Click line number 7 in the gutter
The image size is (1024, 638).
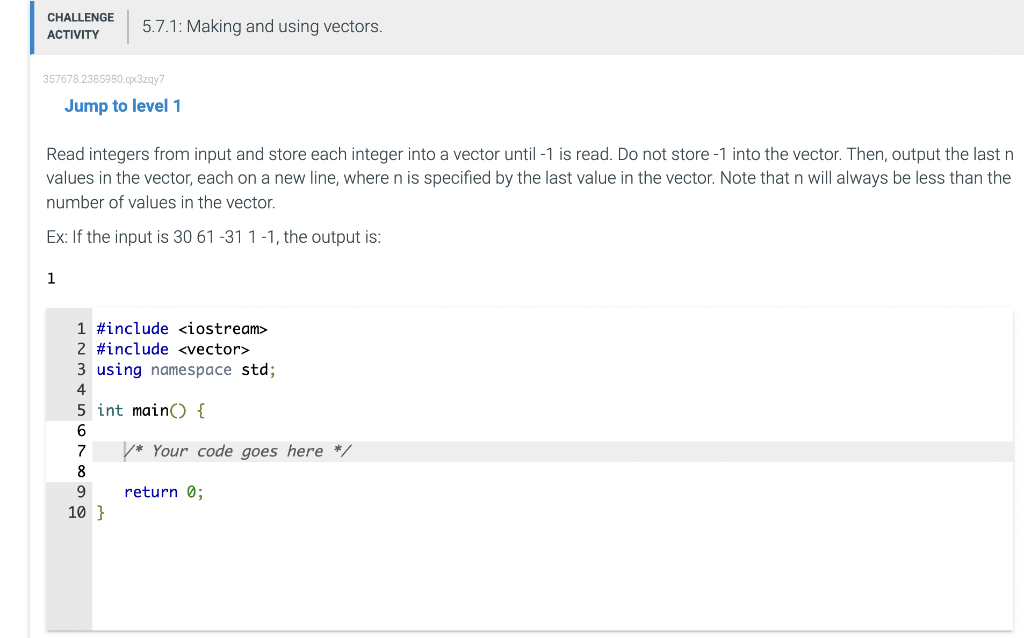click(x=79, y=450)
